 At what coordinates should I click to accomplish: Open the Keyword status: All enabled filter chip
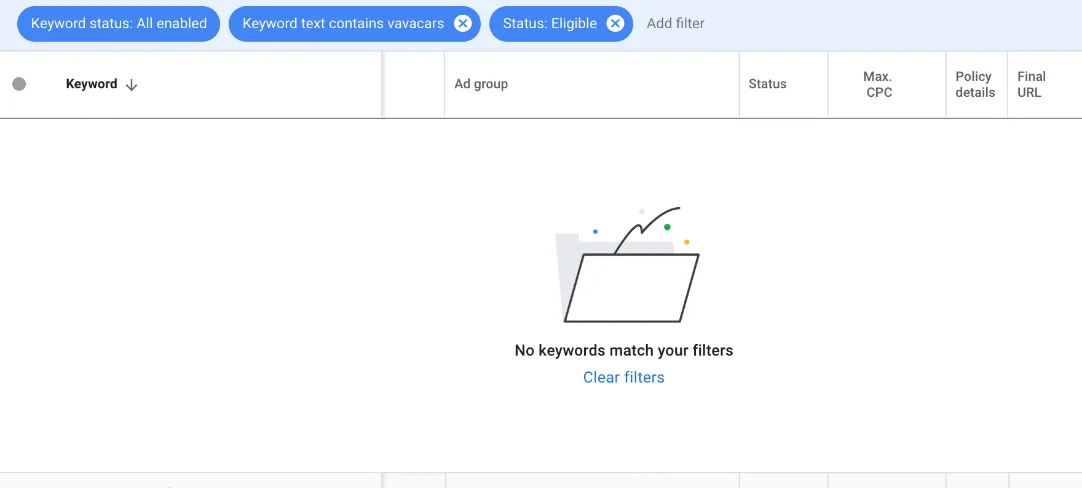pyautogui.click(x=119, y=23)
